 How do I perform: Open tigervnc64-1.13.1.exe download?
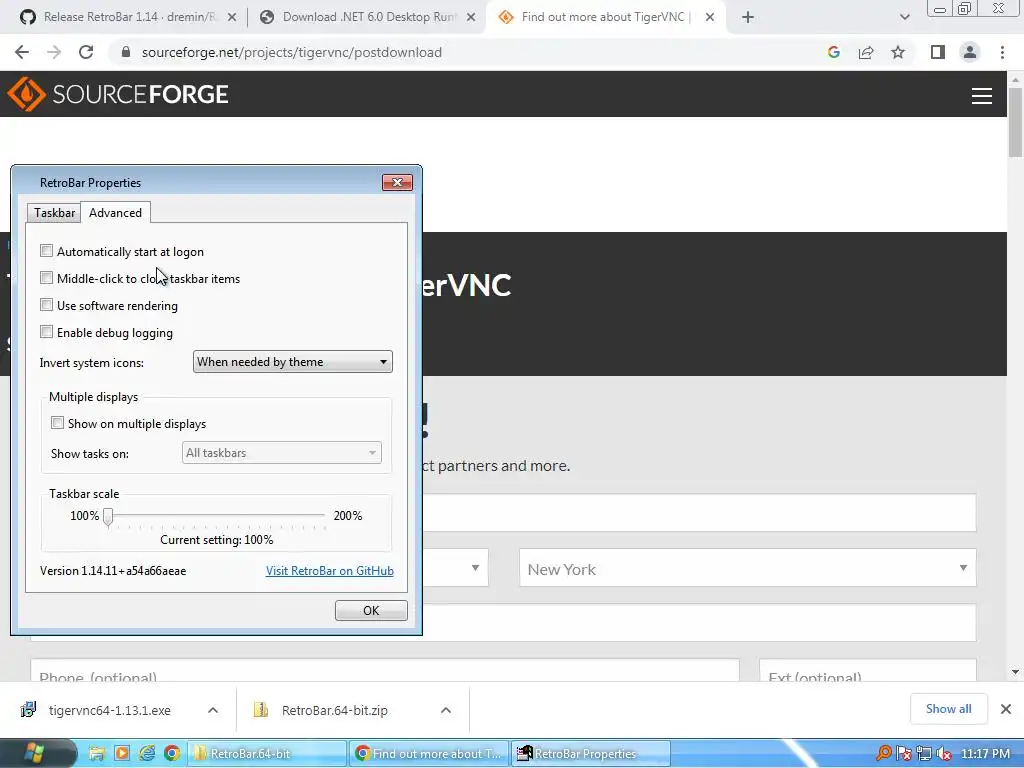tap(98, 710)
